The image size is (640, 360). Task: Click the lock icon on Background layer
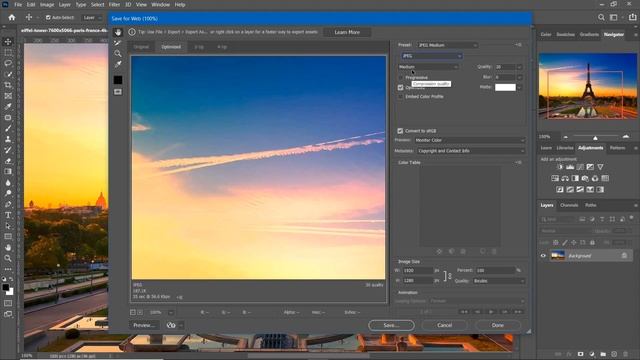click(624, 256)
